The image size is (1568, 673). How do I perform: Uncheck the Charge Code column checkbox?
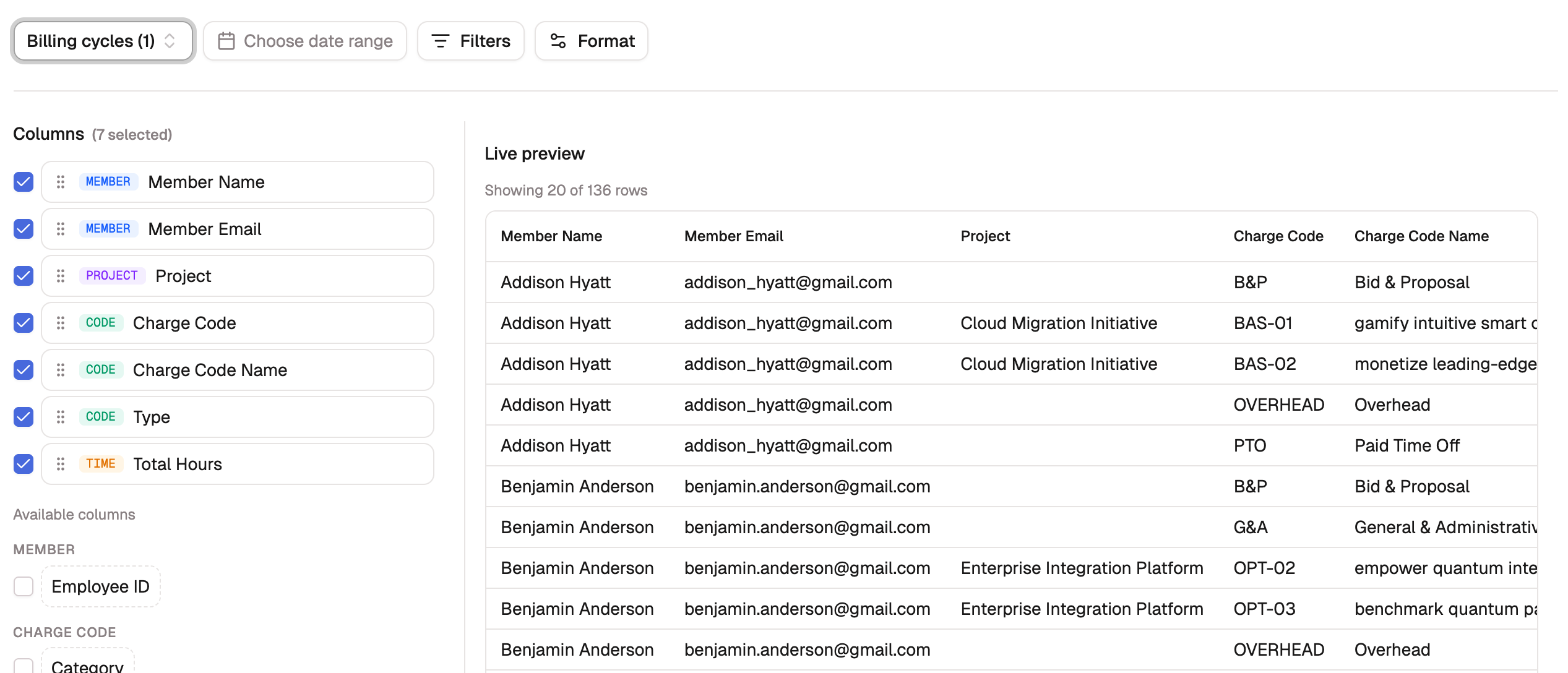point(24,323)
